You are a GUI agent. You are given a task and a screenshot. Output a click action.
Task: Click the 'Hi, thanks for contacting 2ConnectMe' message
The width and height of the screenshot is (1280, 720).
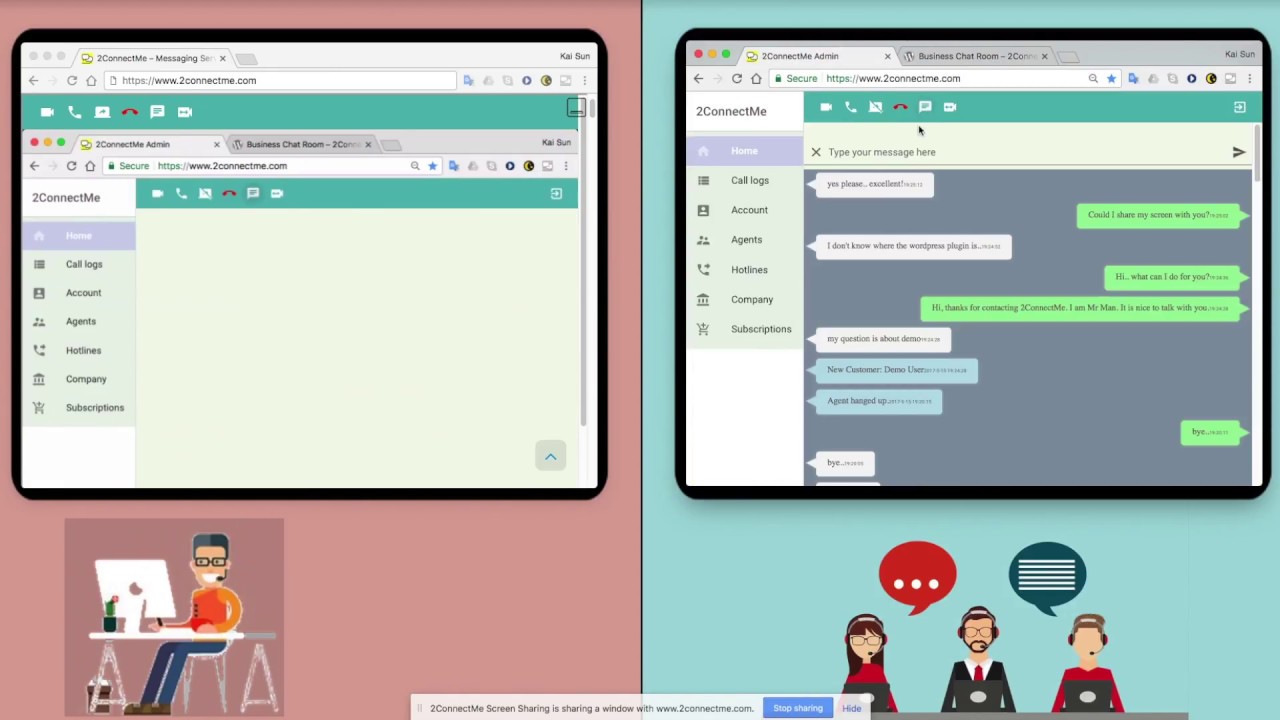1082,308
